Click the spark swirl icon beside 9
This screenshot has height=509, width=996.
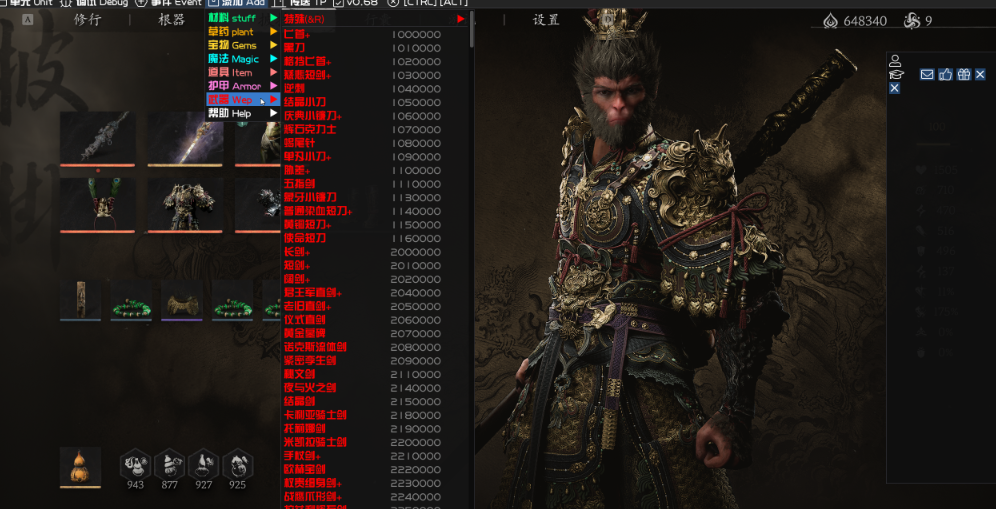click(912, 22)
